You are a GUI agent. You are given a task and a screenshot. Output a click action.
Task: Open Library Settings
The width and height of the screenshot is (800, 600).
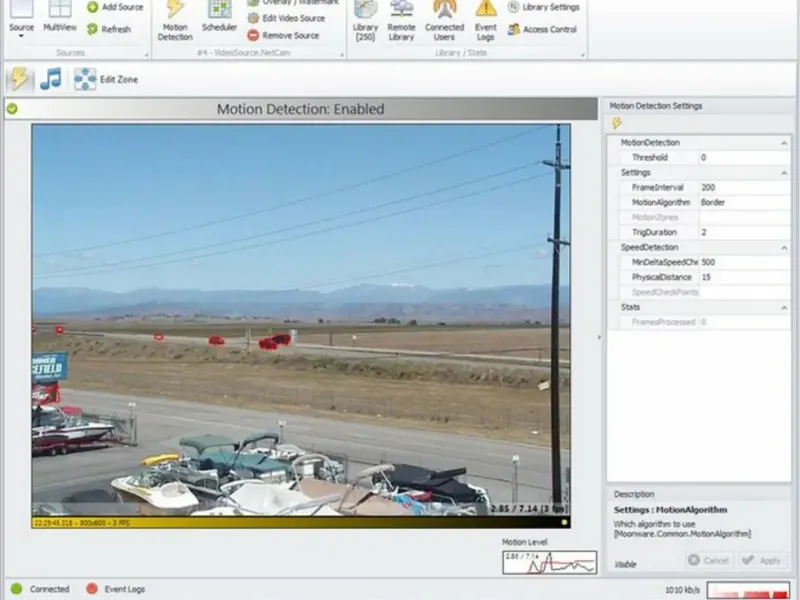click(x=544, y=7)
